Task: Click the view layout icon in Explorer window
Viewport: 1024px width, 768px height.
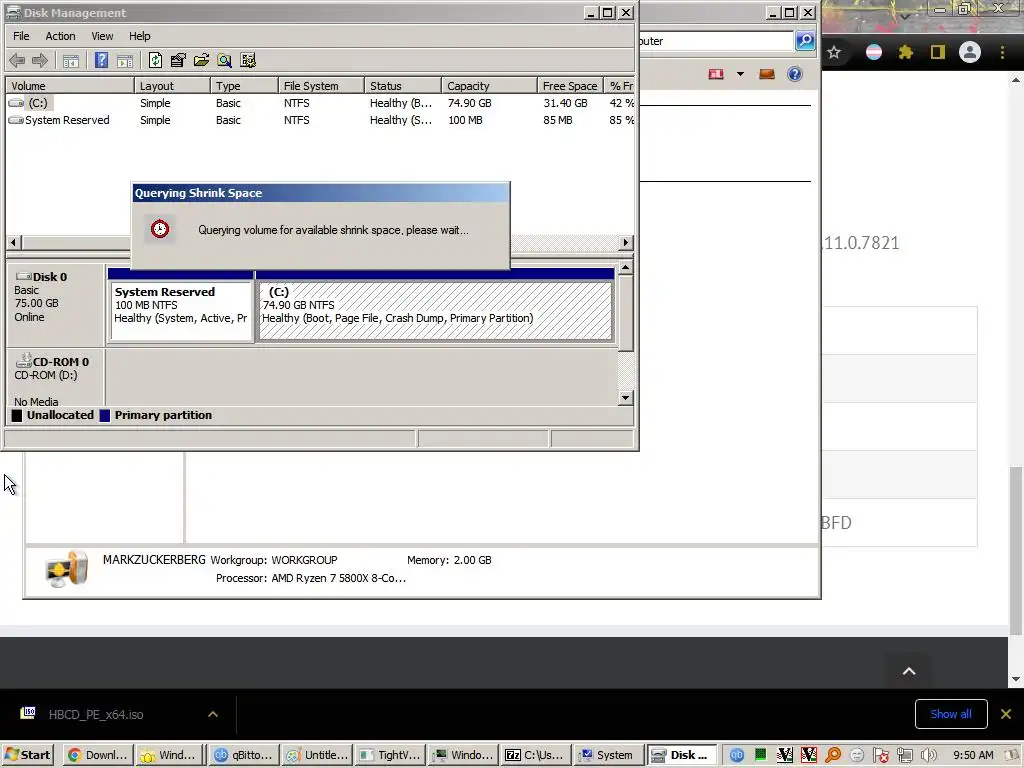Action: tap(716, 74)
